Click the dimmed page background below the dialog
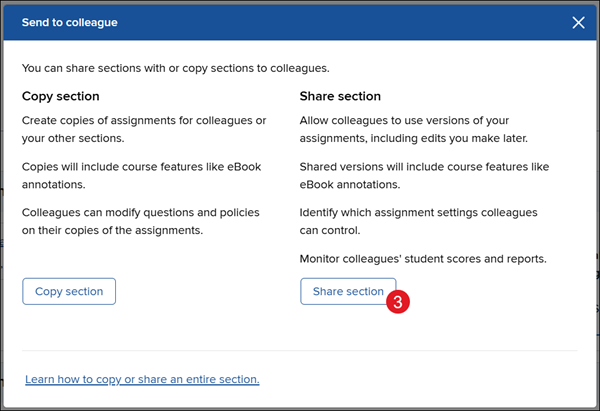Viewport: 600px width, 411px height. pos(300,407)
